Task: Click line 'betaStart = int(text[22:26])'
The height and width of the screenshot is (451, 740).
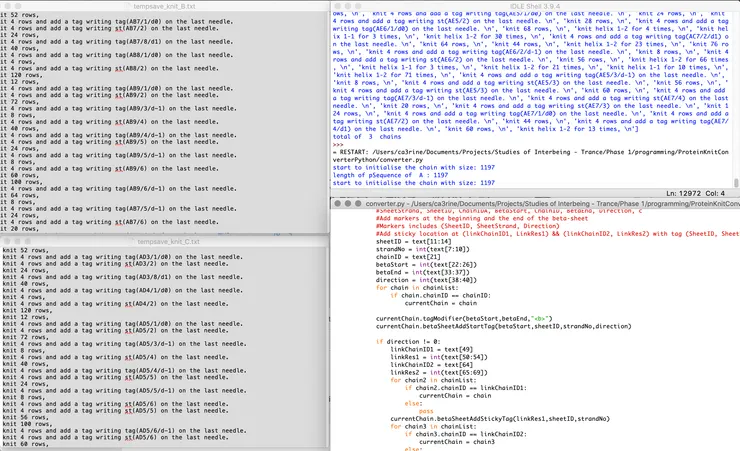Action: 426,265
